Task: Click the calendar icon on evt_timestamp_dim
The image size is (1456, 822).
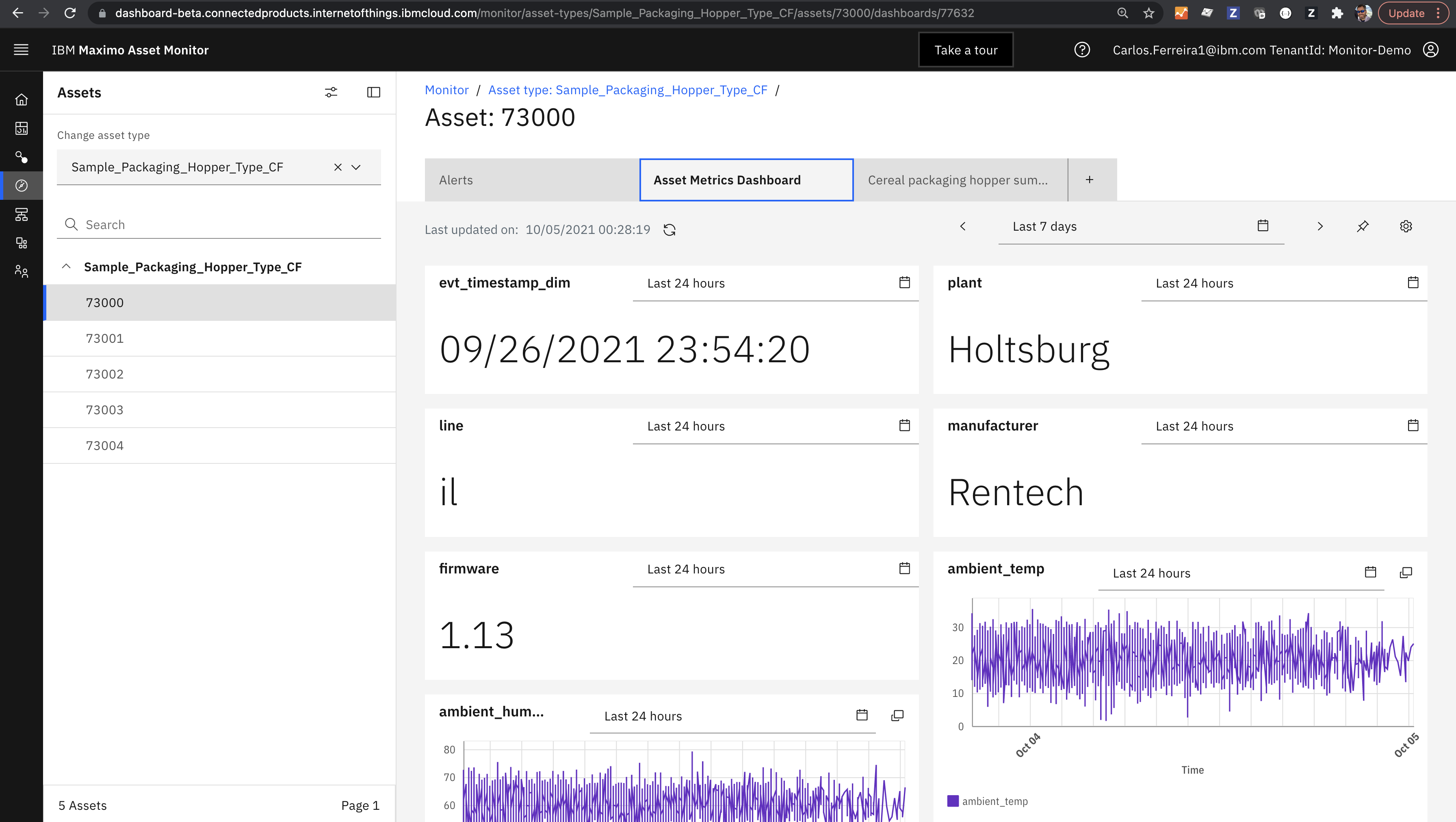Action: (903, 283)
